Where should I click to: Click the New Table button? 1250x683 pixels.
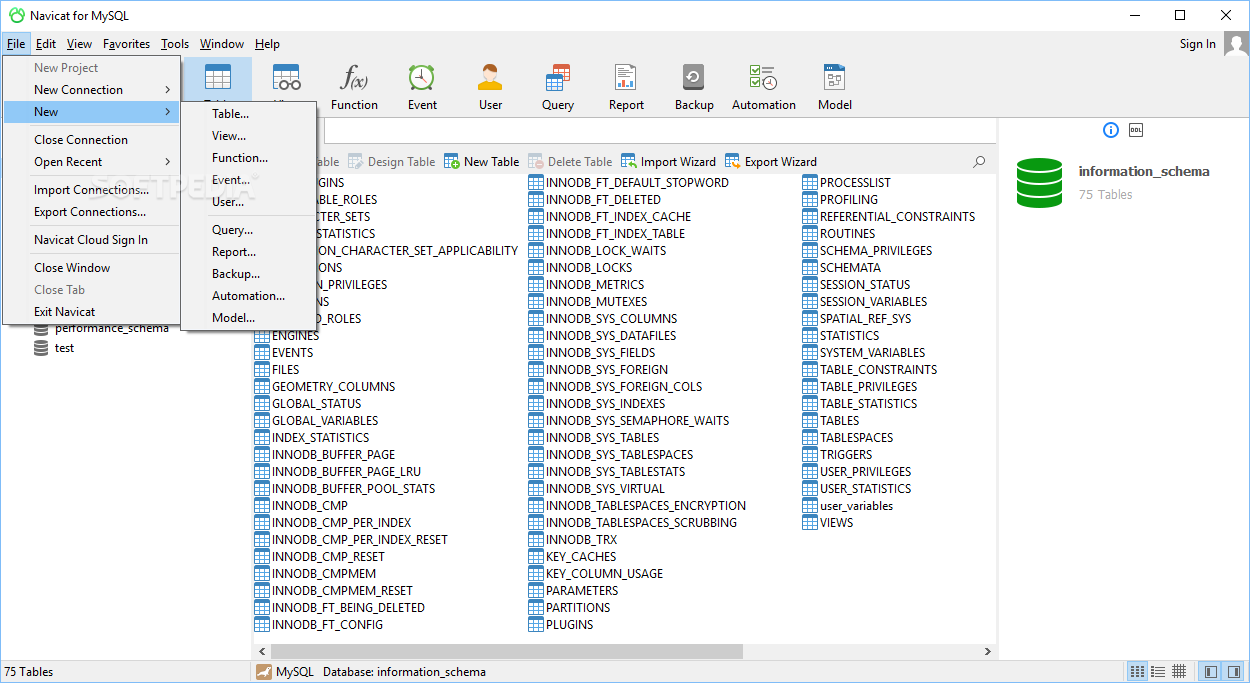pos(482,162)
